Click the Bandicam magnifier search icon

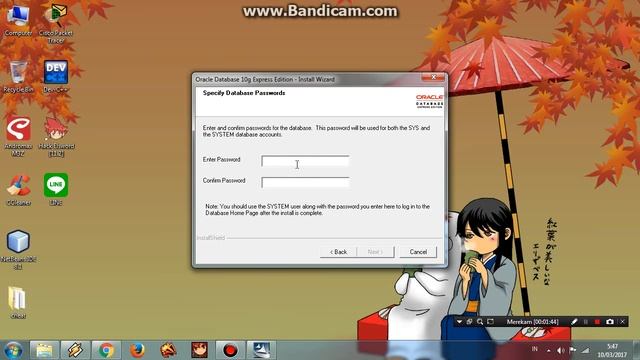tap(480, 322)
